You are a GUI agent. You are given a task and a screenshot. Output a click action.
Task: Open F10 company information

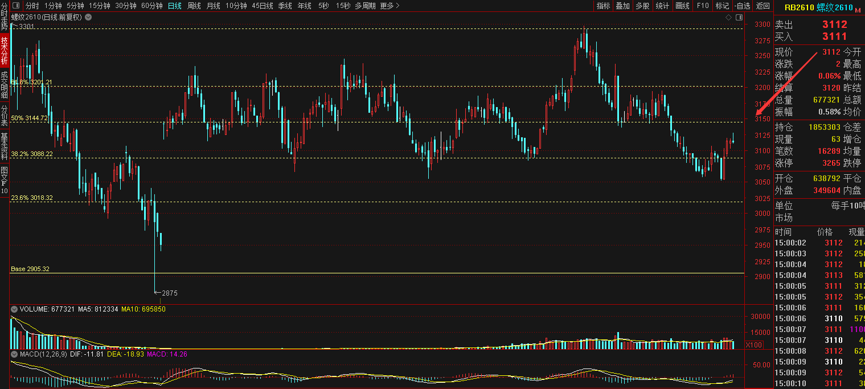coord(702,6)
